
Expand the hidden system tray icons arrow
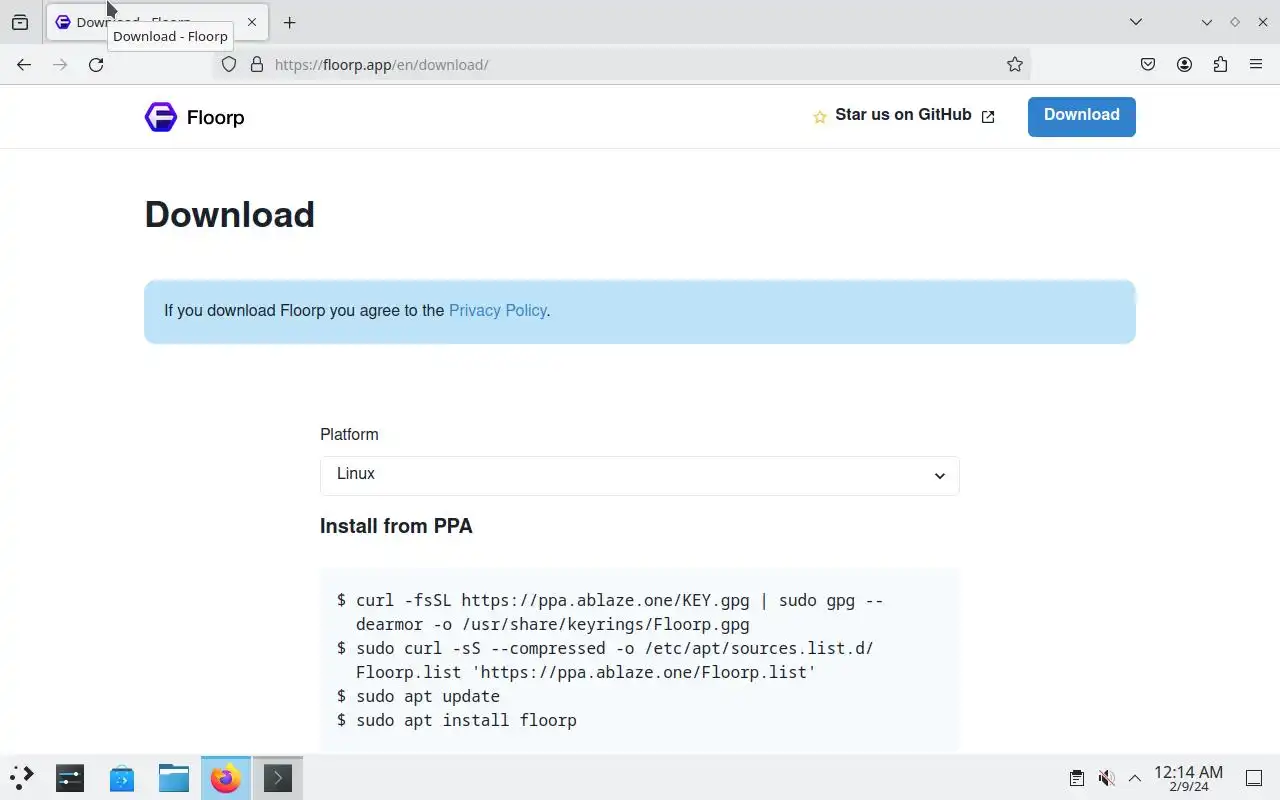1135,778
